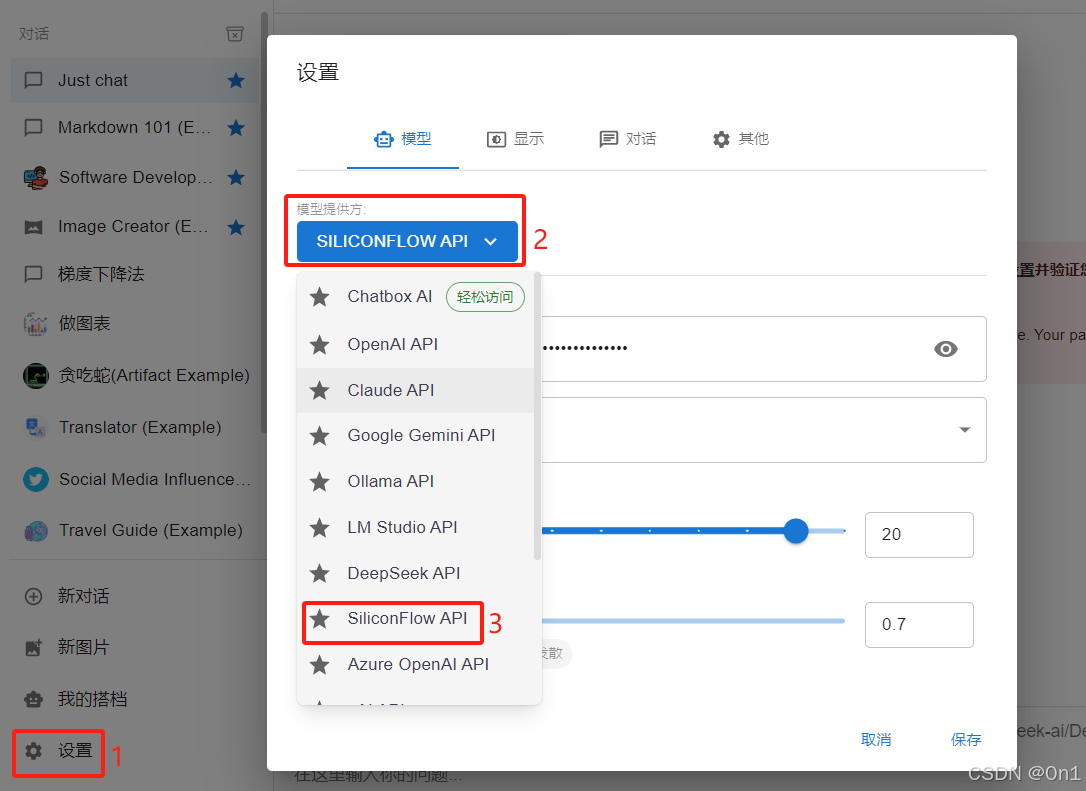Select Ollama API provider
The height and width of the screenshot is (791, 1086).
416,481
